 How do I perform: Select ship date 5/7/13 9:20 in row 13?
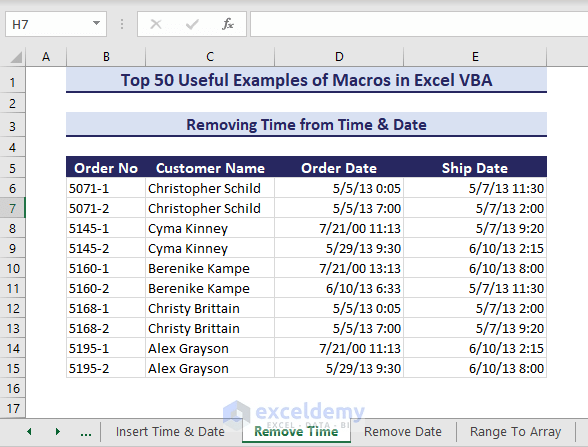[x=475, y=328]
